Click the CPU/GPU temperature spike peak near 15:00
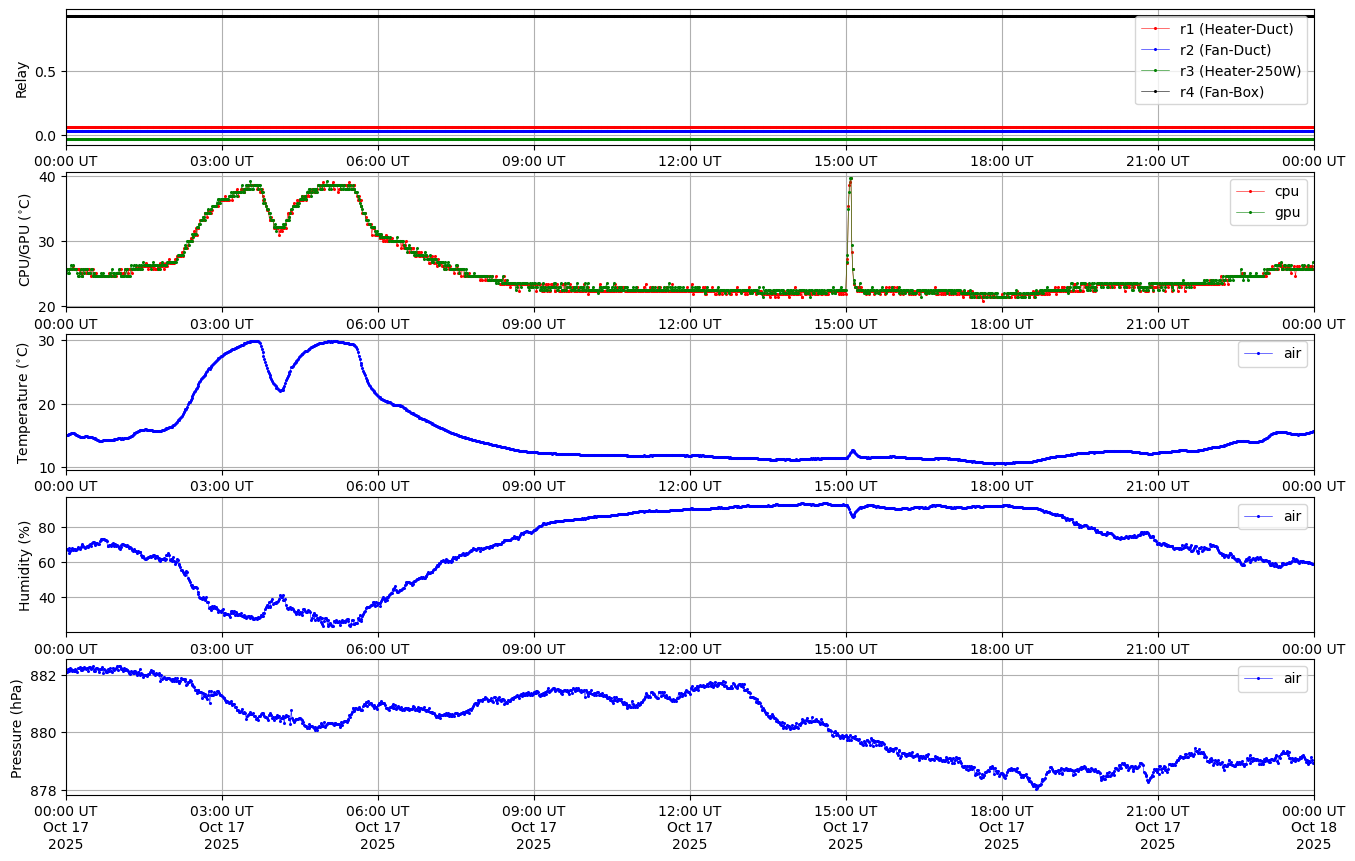The height and width of the screenshot is (861, 1355). click(x=850, y=179)
